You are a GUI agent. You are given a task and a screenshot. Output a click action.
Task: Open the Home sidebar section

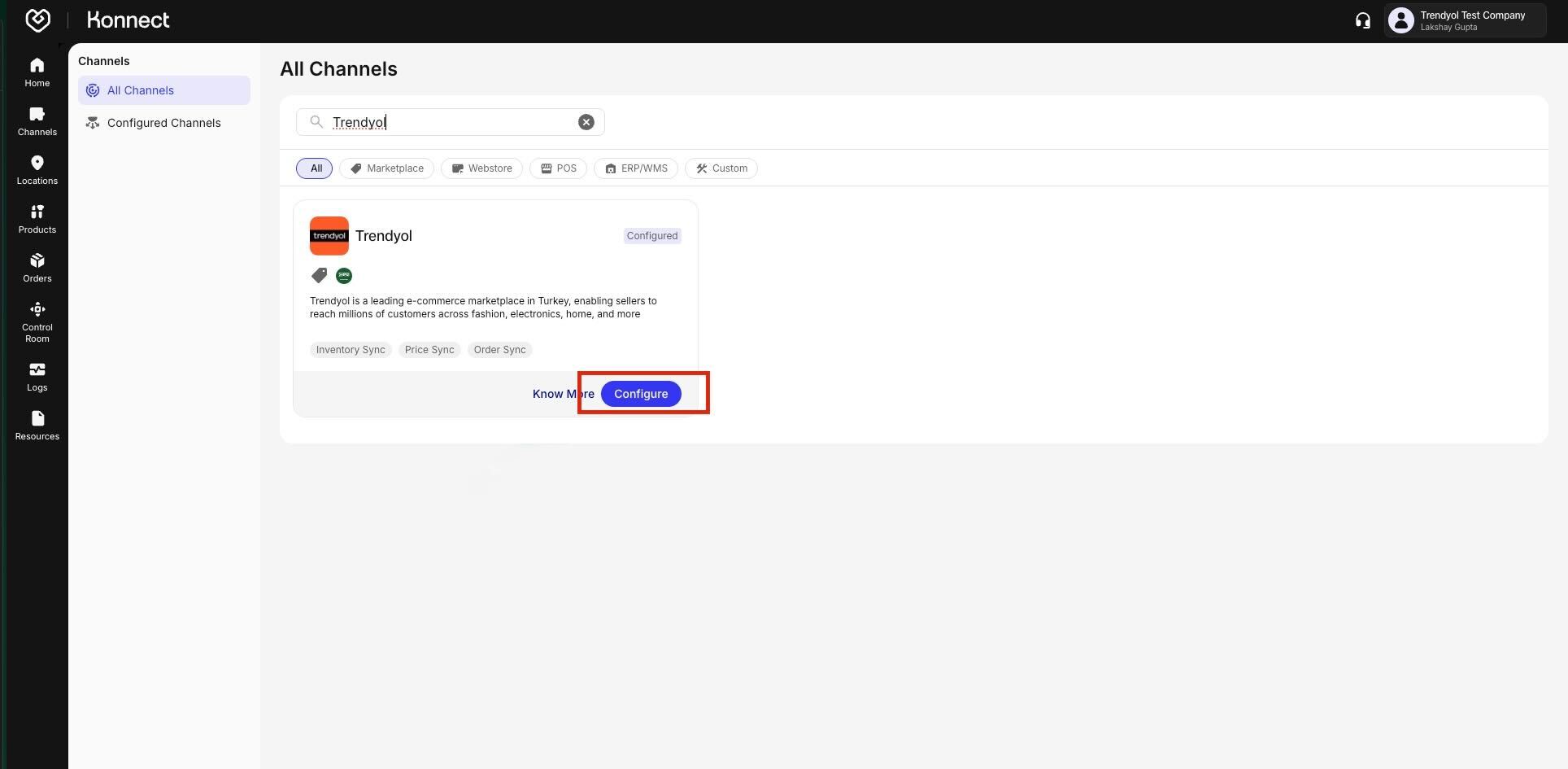[37, 72]
